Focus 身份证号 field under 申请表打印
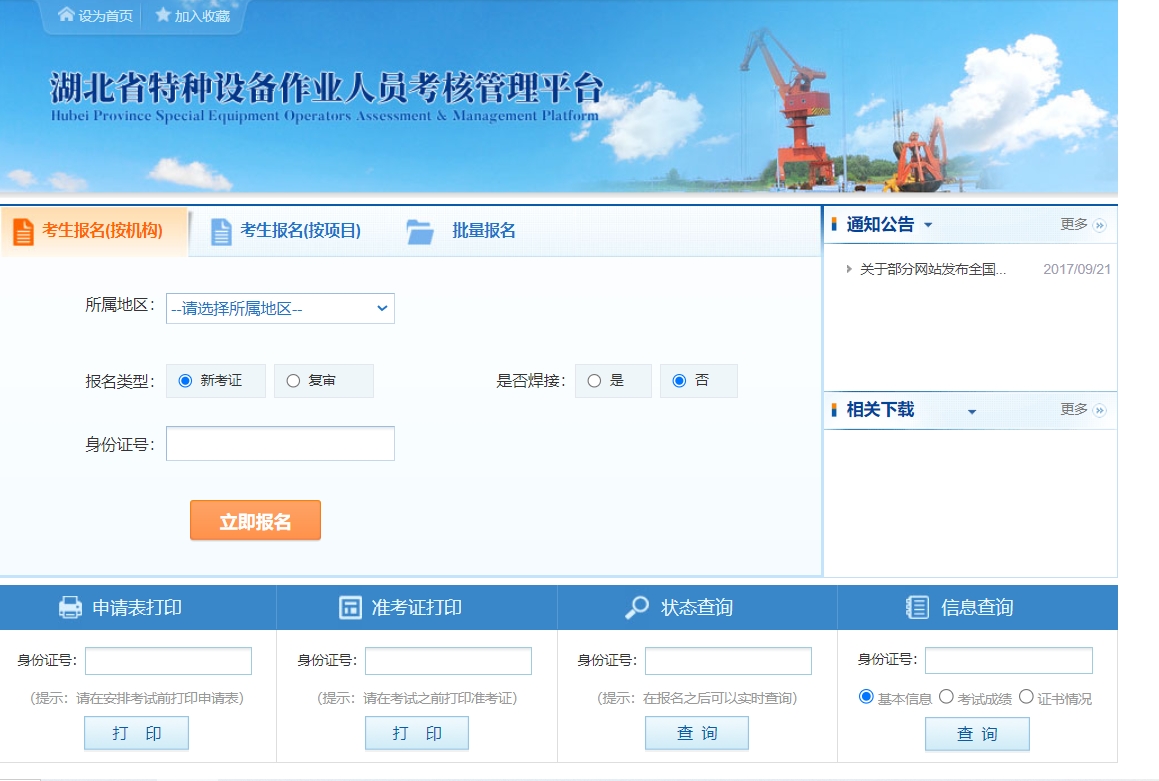The width and height of the screenshot is (1159, 781). point(169,661)
